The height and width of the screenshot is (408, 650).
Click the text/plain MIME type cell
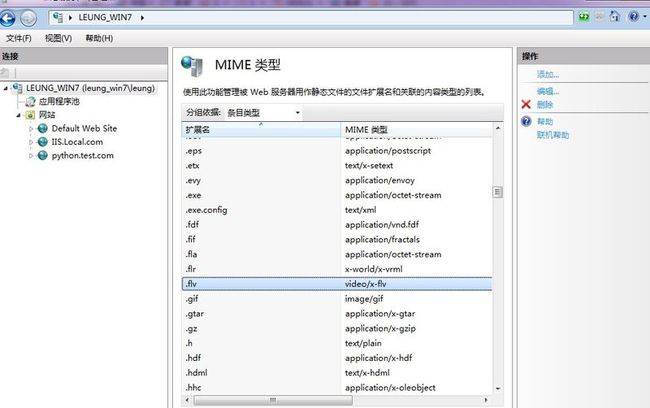pos(363,343)
